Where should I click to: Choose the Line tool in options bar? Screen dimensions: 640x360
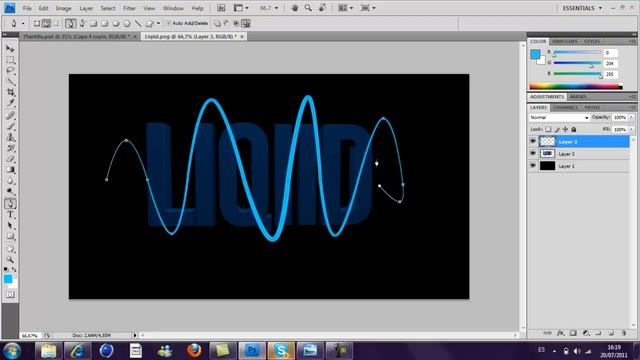click(x=138, y=24)
